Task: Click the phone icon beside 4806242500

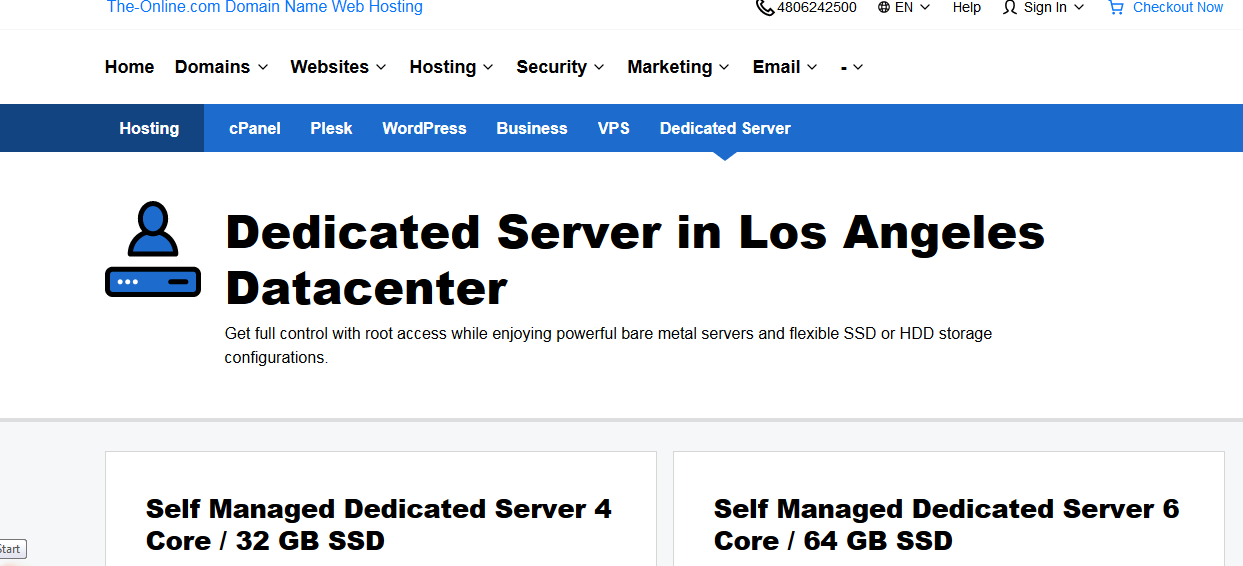Action: [764, 7]
